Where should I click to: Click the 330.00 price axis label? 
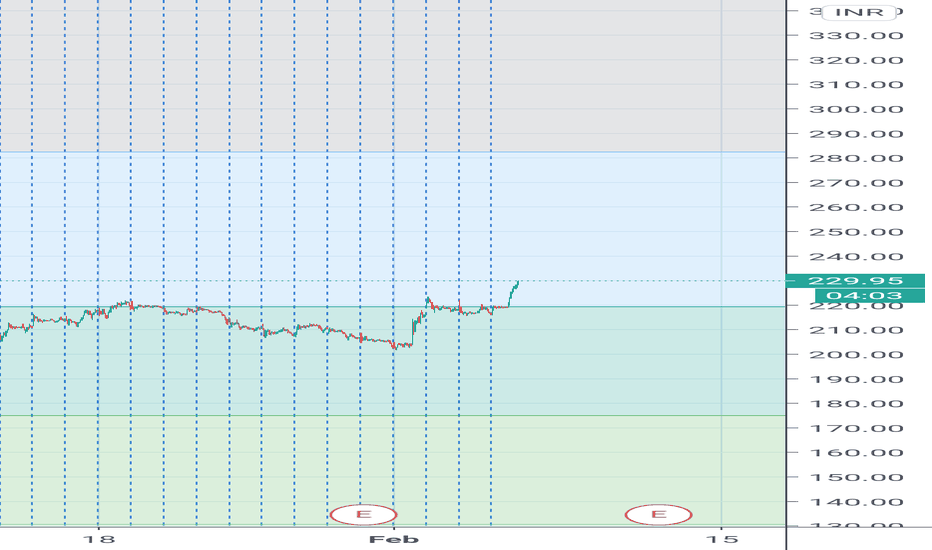[x=856, y=36]
